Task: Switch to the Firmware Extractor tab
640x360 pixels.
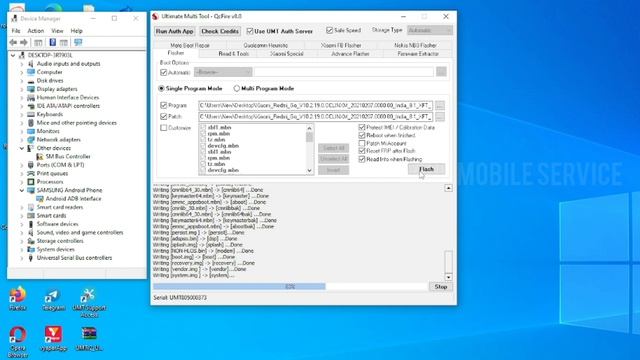Action: click(418, 53)
